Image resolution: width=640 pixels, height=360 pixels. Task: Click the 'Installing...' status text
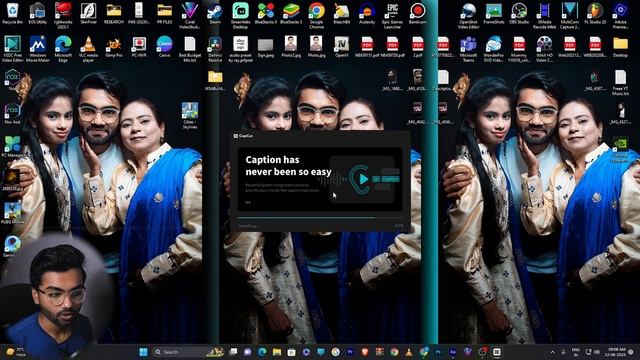pos(247,226)
